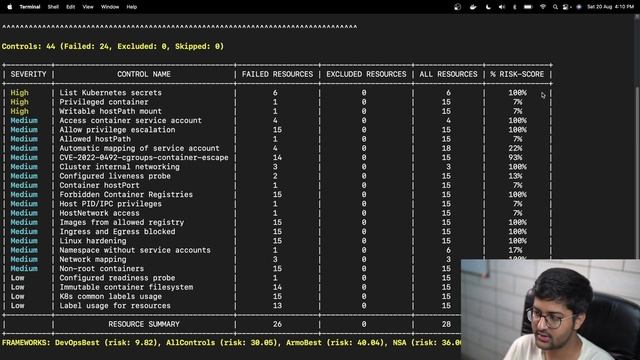The width and height of the screenshot is (640, 360).
Task: Click the Low severity of K8s common labels row
Action: [x=17, y=296]
